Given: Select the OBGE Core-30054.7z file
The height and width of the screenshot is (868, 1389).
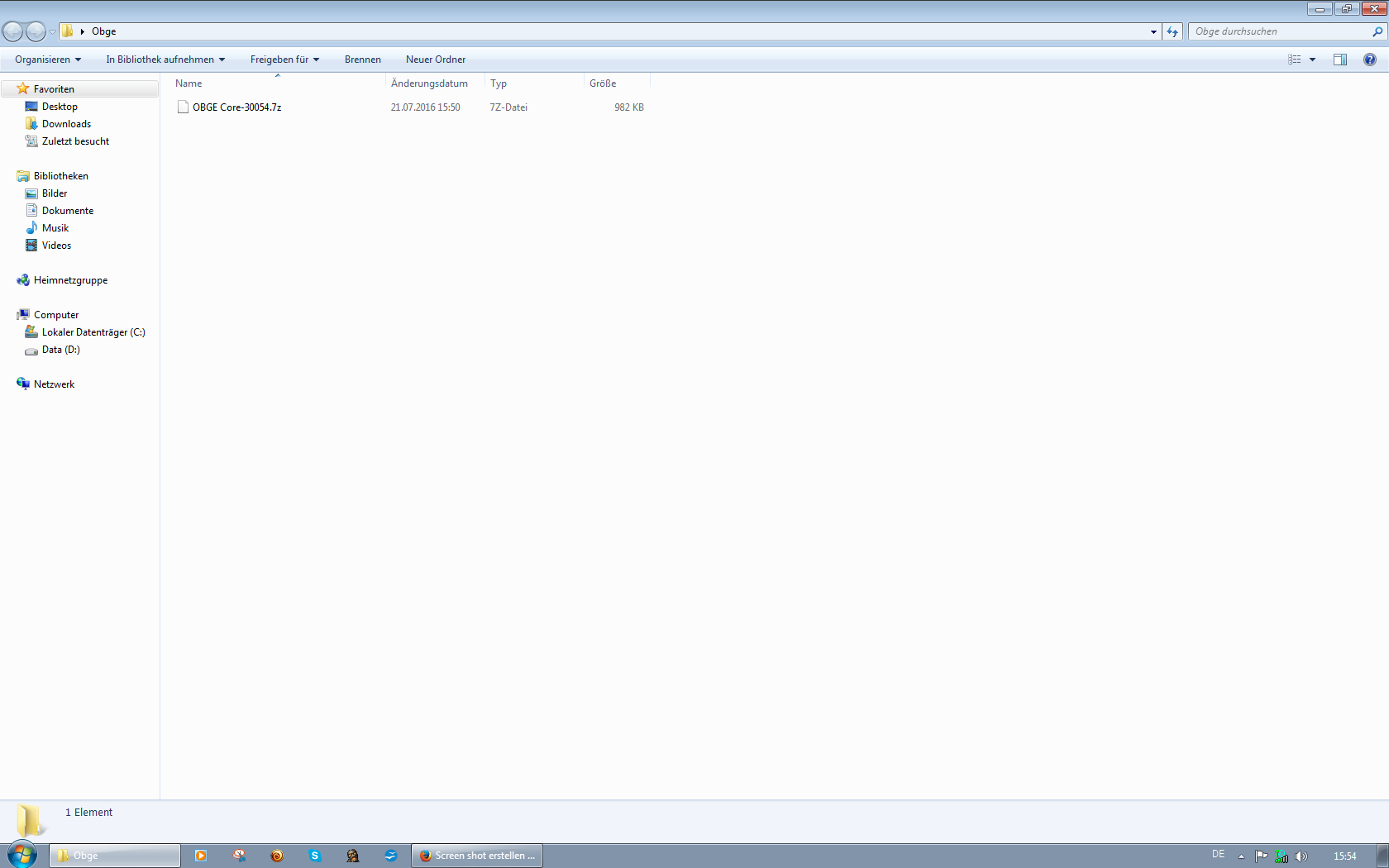Looking at the screenshot, I should coord(236,107).
